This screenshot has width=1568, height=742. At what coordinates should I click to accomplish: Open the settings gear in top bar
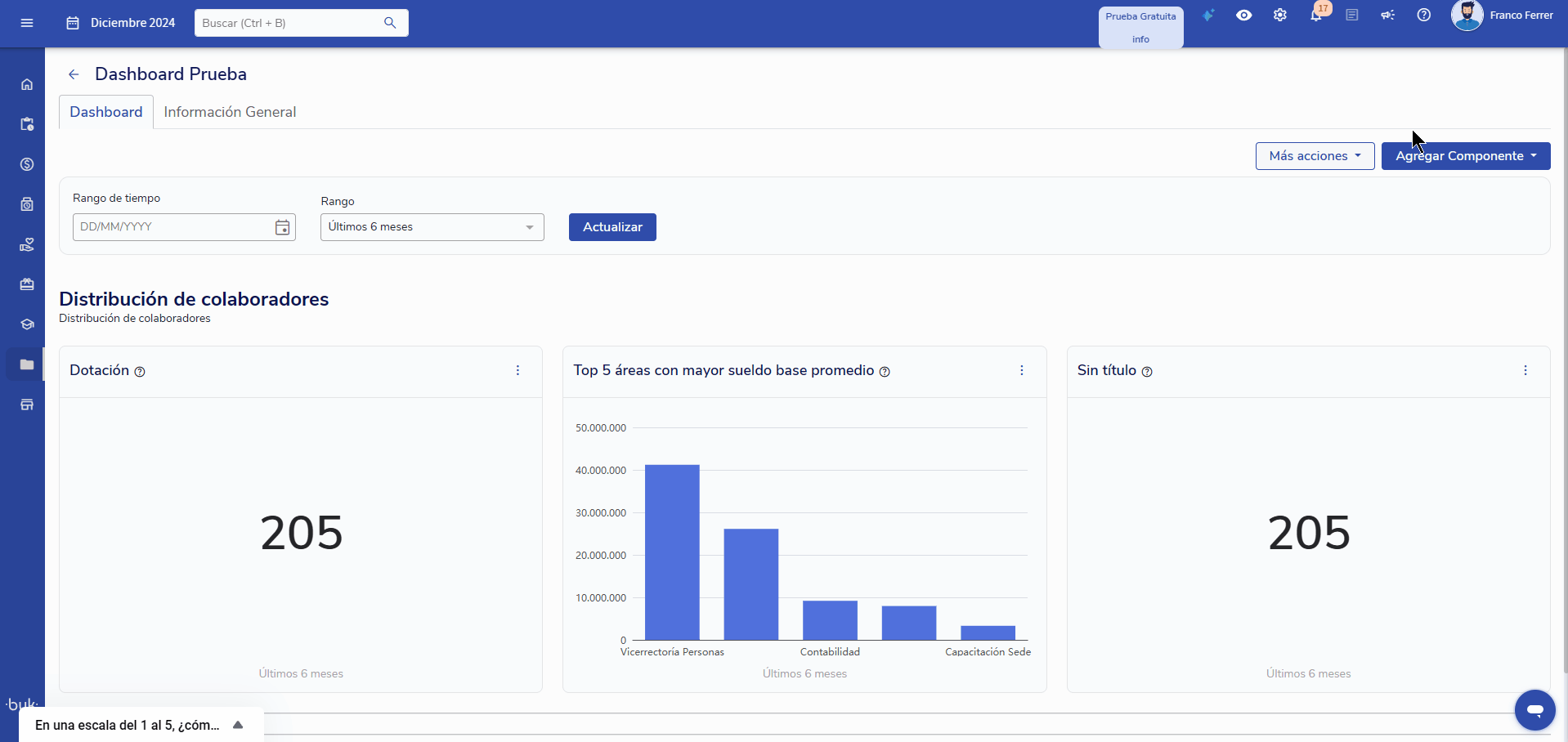pyautogui.click(x=1279, y=16)
